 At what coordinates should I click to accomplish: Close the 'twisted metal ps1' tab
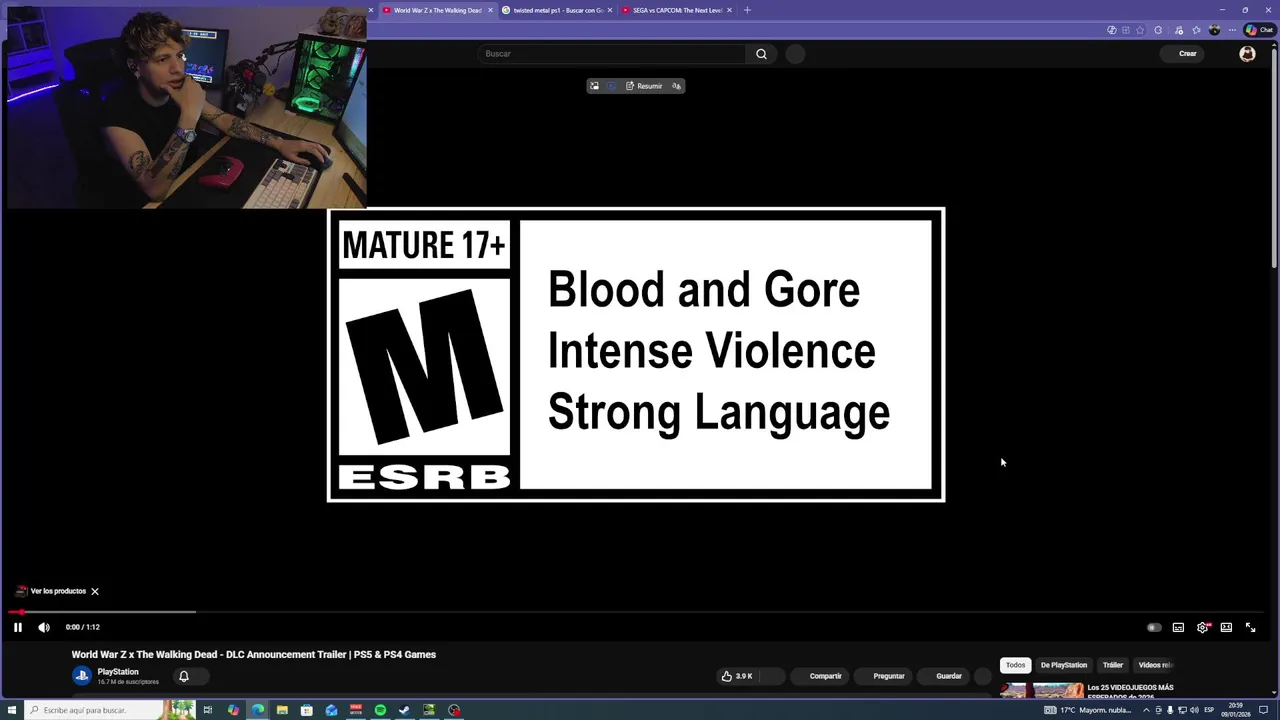tap(610, 10)
